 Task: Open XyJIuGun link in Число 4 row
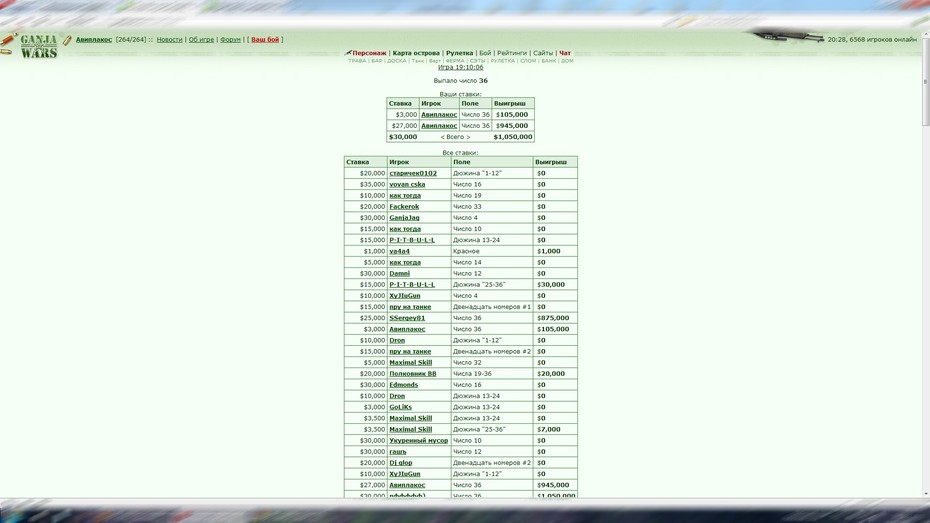tap(405, 296)
